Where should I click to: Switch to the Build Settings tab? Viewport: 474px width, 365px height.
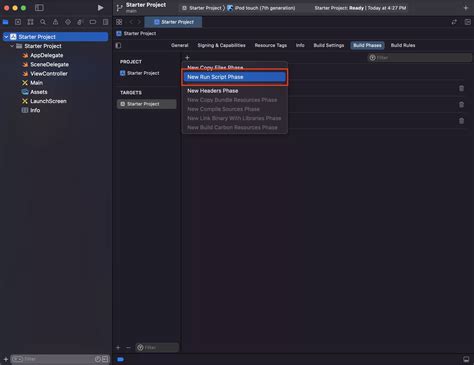coord(329,45)
